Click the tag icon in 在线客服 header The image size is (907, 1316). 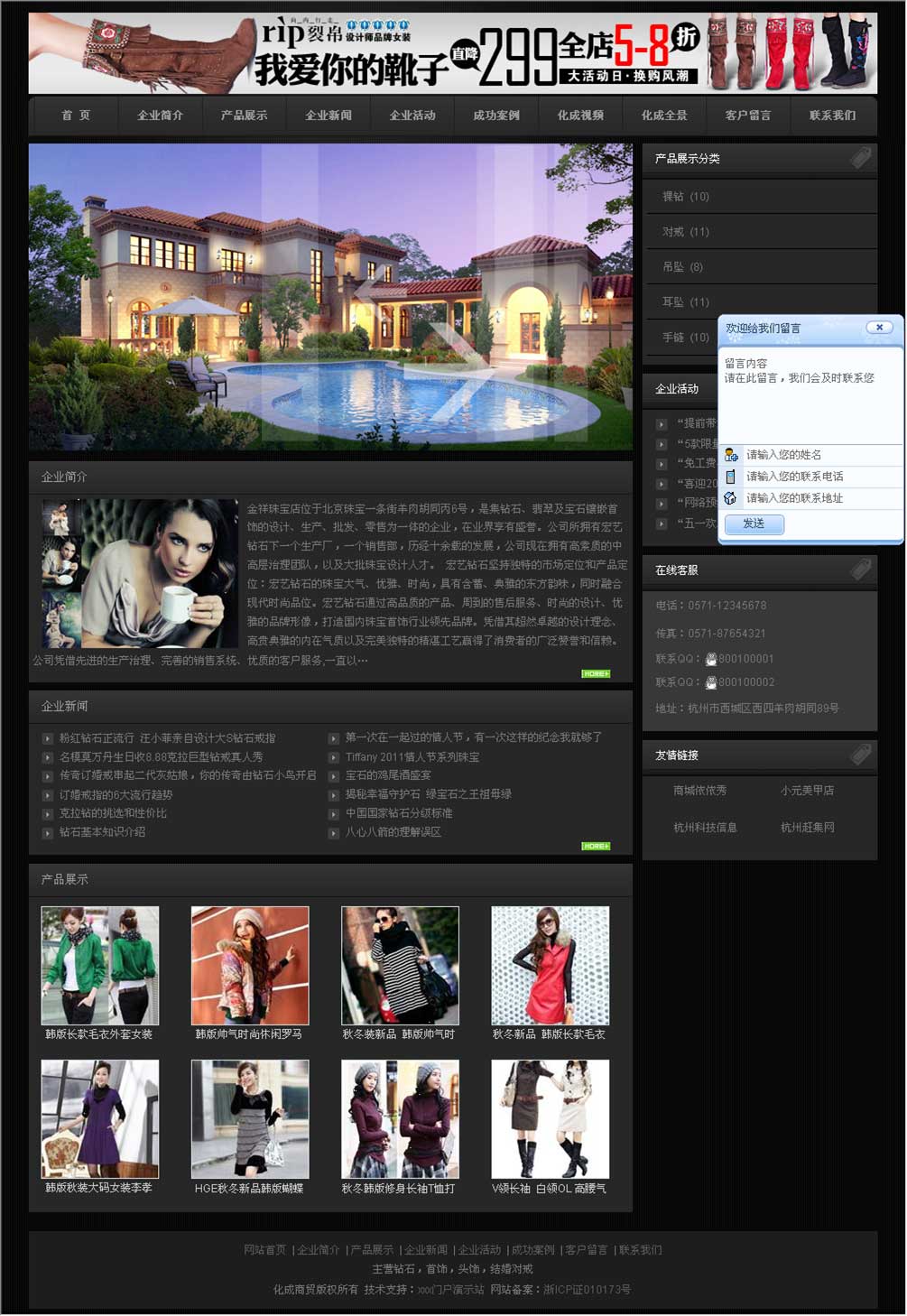(x=861, y=570)
